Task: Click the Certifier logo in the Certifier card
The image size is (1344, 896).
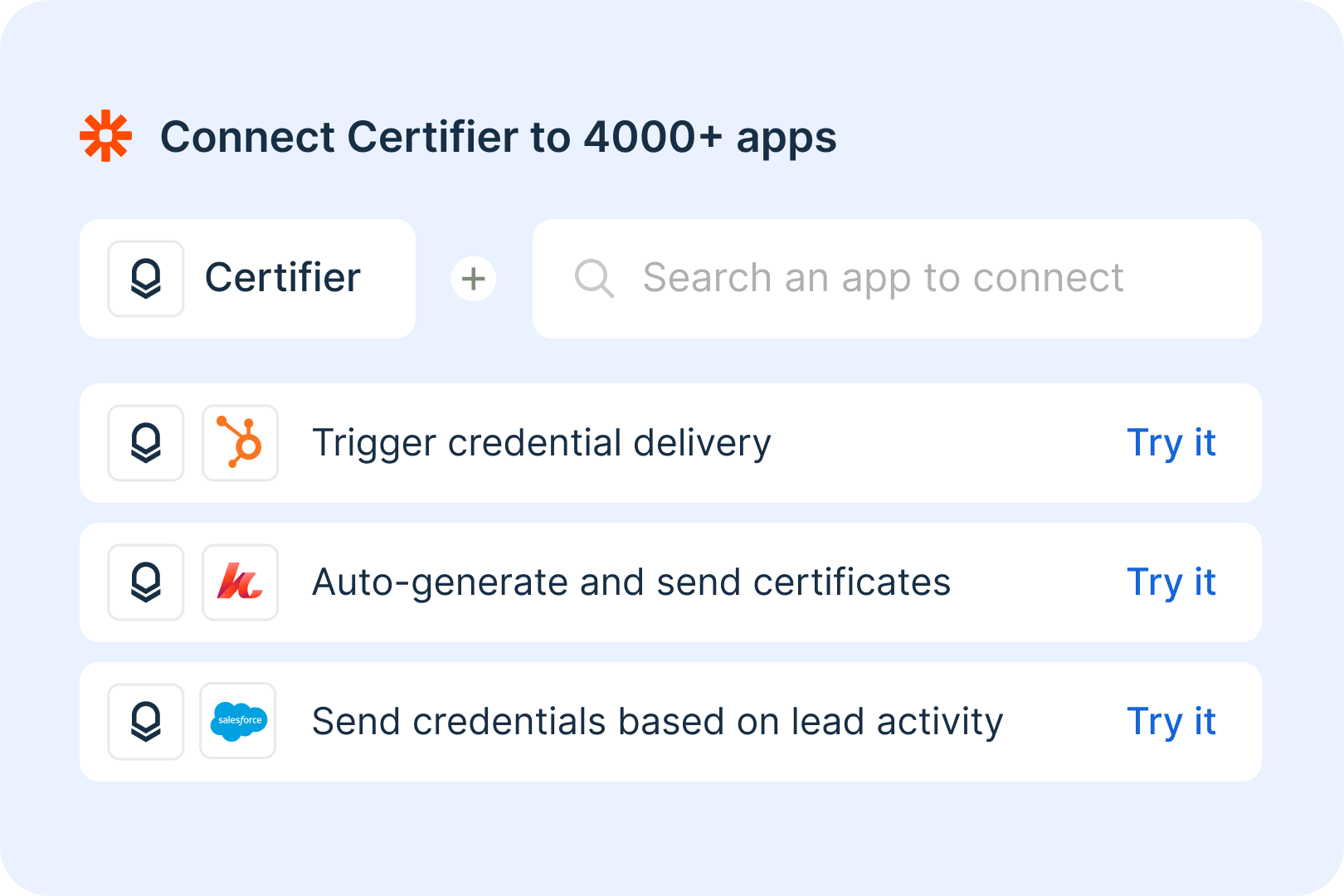Action: 146,279
